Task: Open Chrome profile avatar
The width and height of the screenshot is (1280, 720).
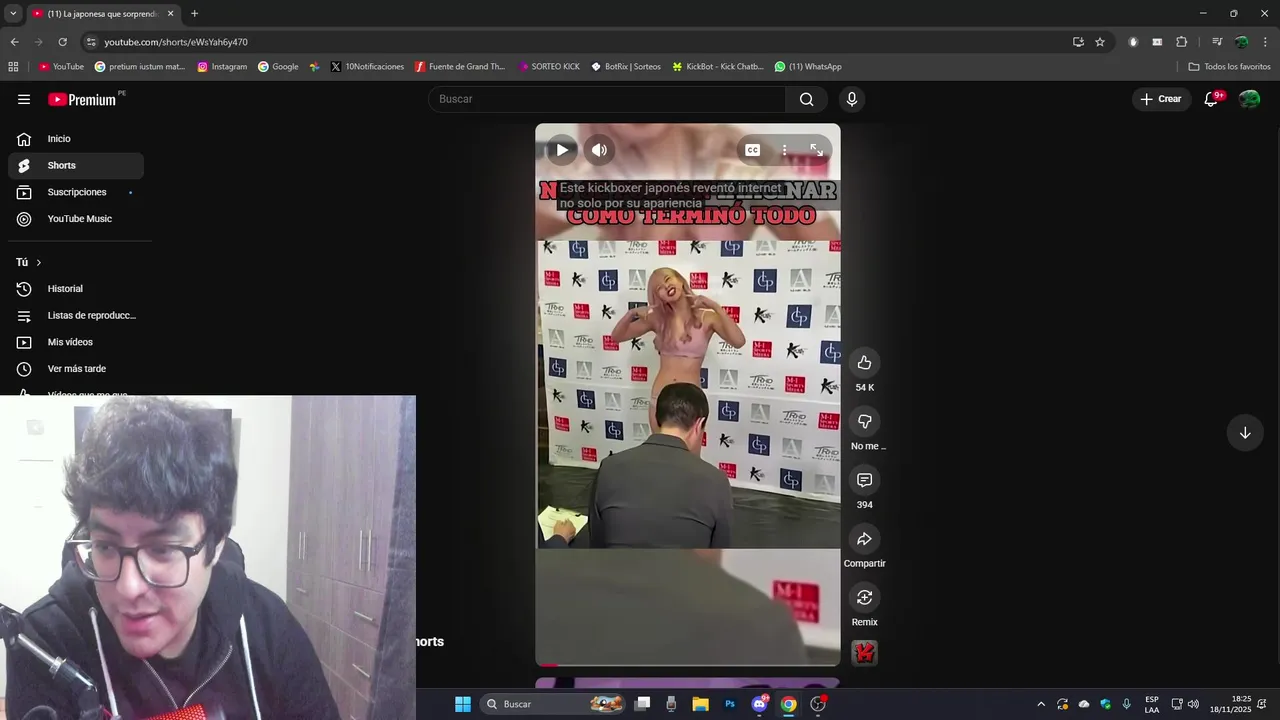Action: (x=1241, y=42)
